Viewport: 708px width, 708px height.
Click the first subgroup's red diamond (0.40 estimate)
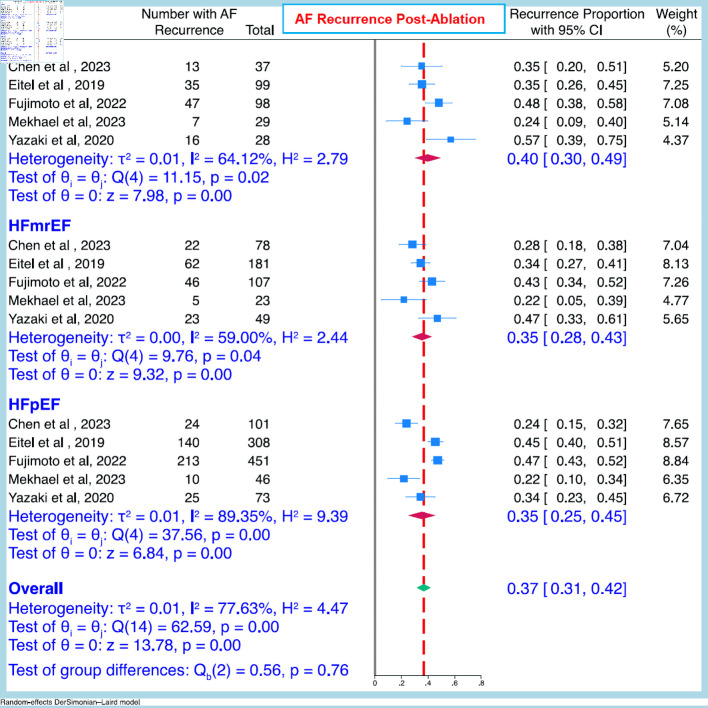point(427,157)
